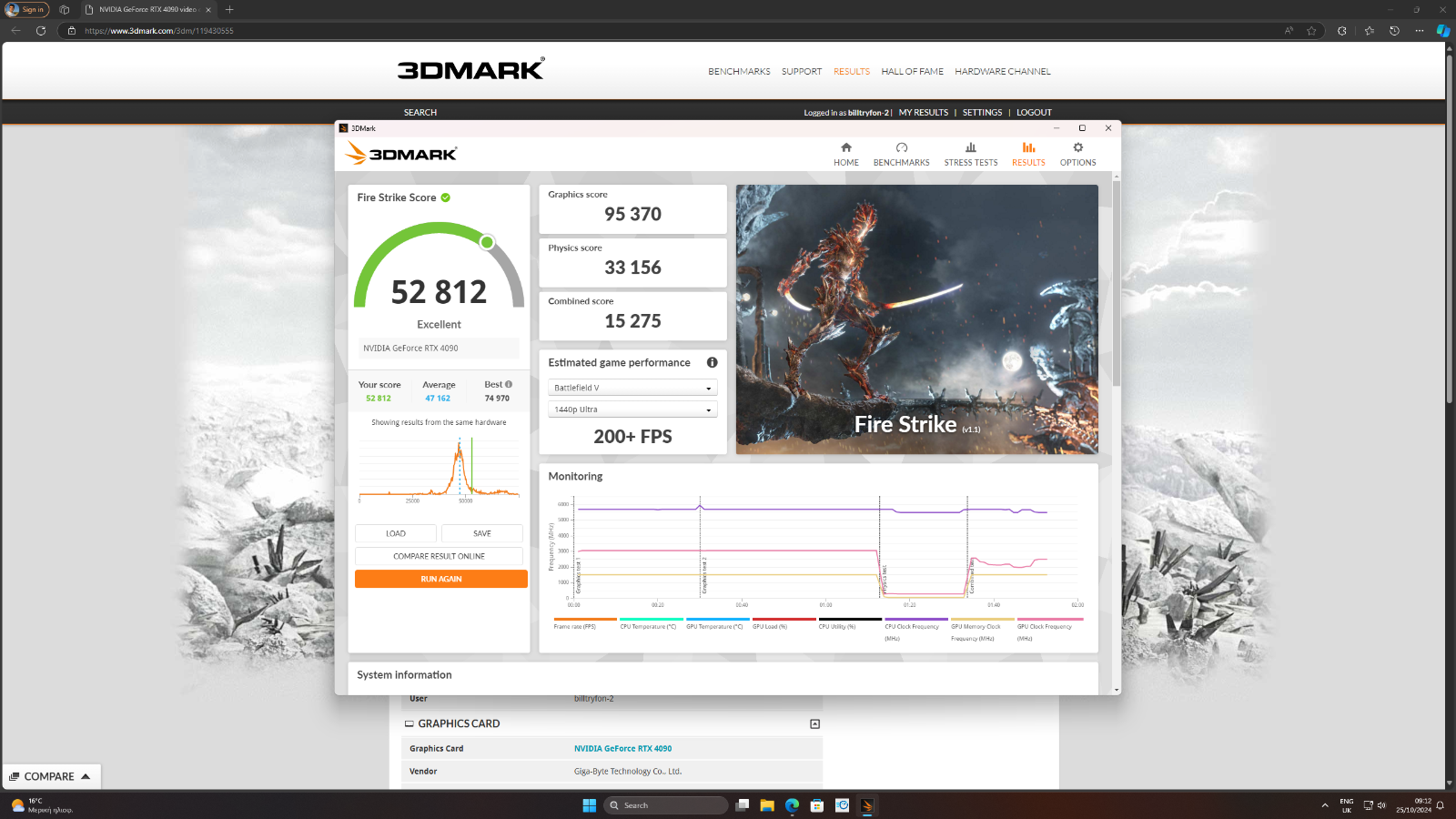
Task: Toggle GPU Memory Clock Frequency legend
Action: pyautogui.click(x=982, y=630)
